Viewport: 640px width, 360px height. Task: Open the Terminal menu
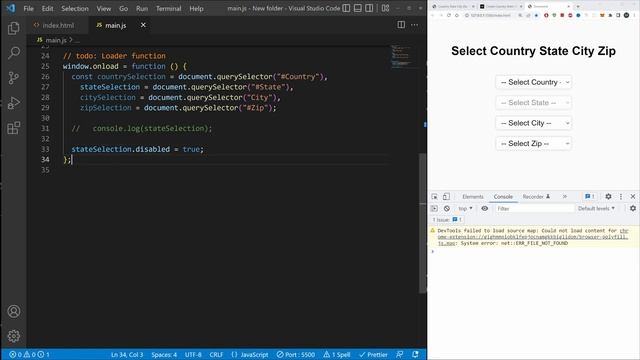pyautogui.click(x=169, y=9)
